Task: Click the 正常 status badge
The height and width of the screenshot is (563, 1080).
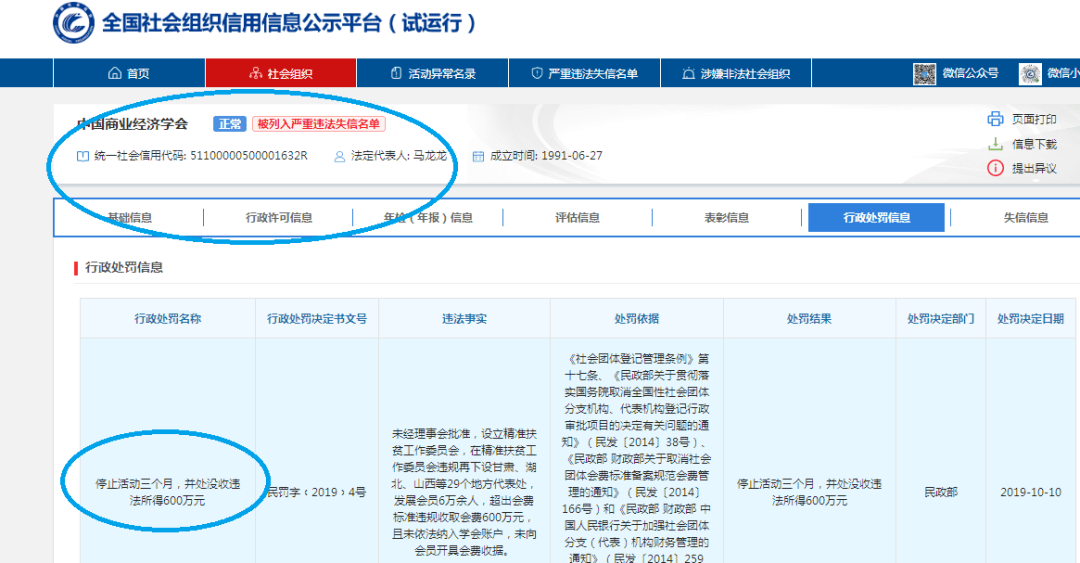Action: click(229, 124)
